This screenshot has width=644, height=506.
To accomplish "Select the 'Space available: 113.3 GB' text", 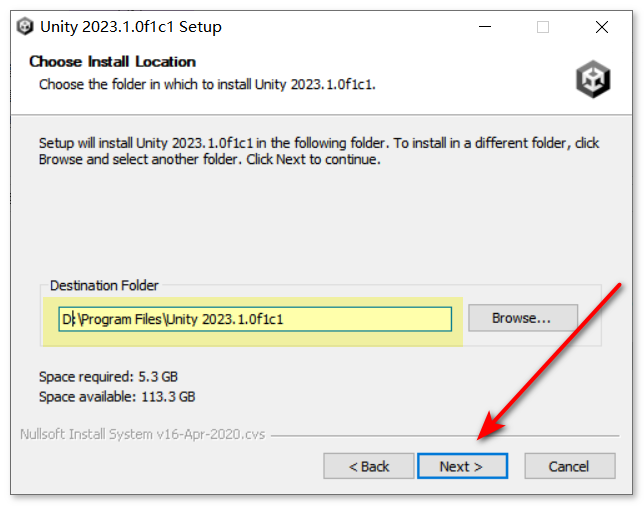I will pyautogui.click(x=117, y=397).
